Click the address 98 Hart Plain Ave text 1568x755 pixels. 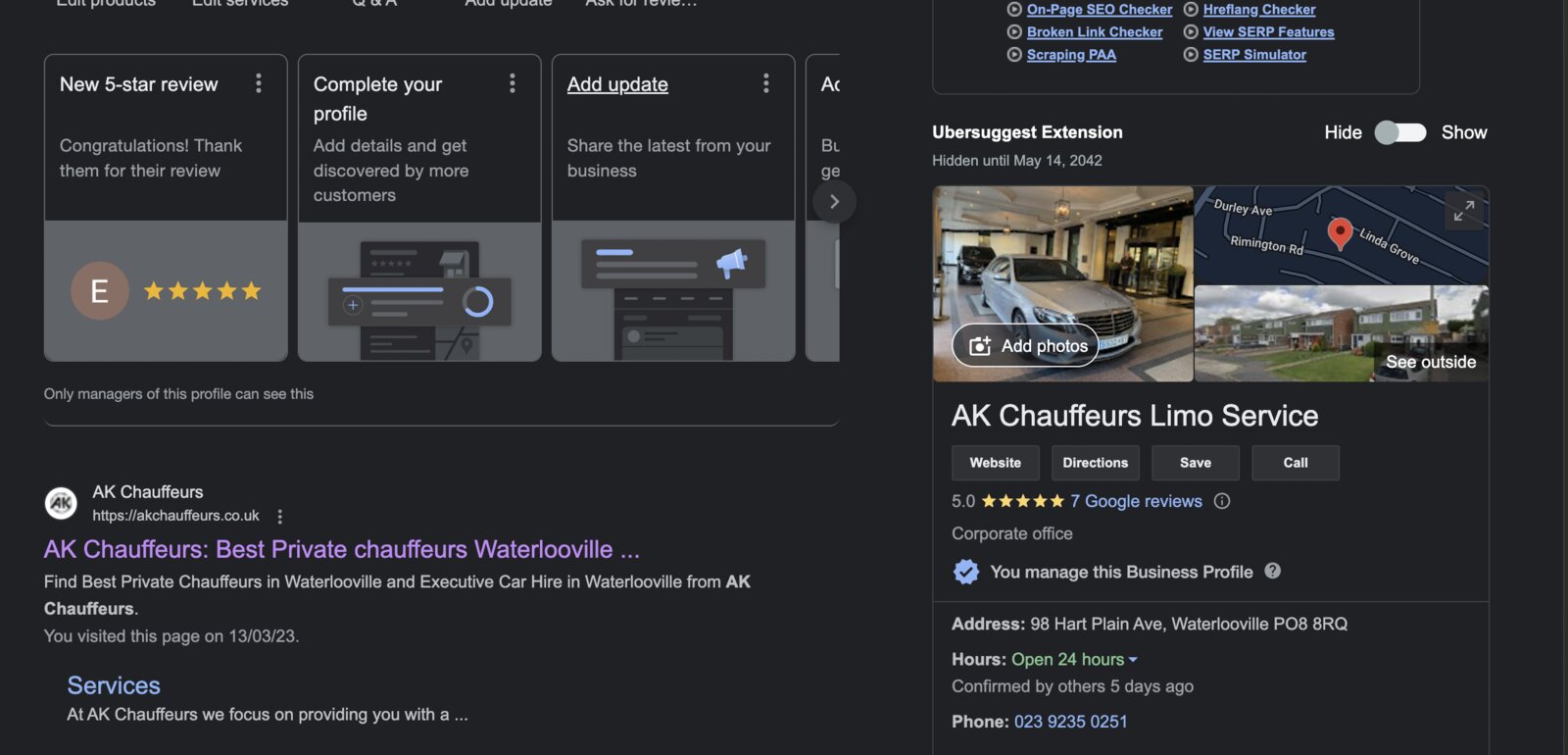(x=1189, y=624)
